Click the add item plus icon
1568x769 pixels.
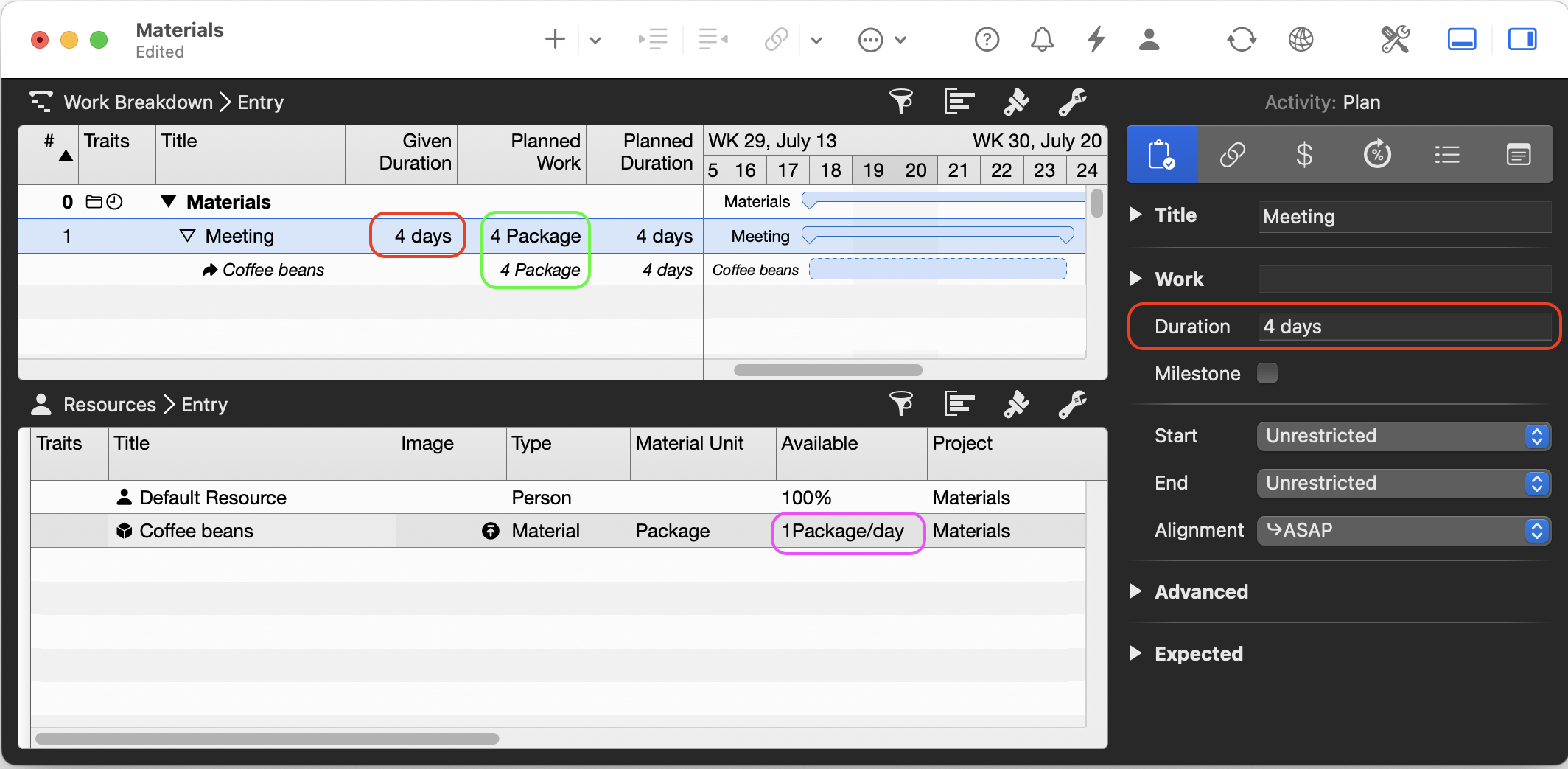[x=554, y=39]
